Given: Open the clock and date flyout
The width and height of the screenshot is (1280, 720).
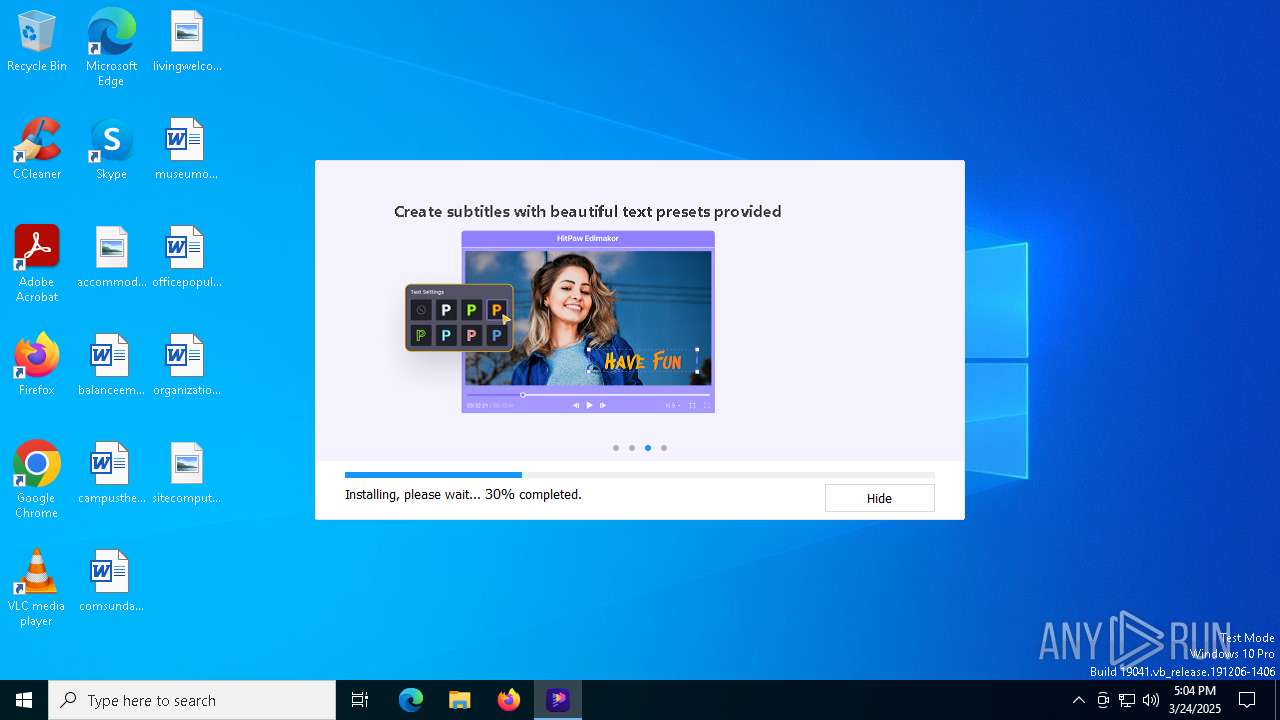Looking at the screenshot, I should tap(1195, 700).
